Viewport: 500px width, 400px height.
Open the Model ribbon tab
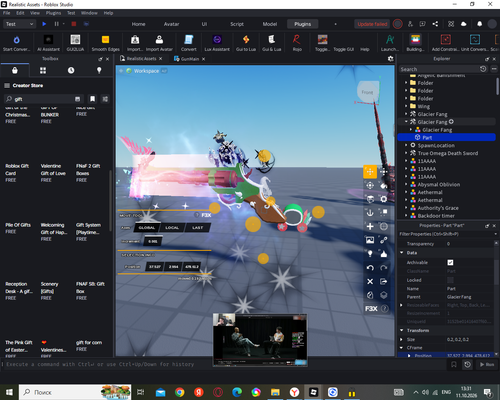click(x=270, y=24)
